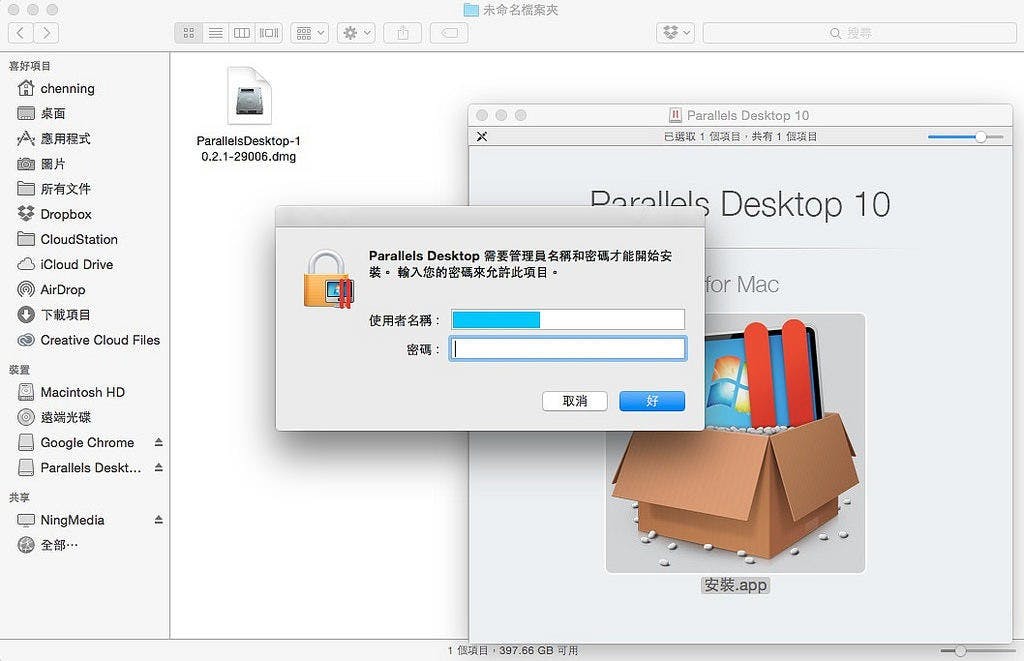1024x661 pixels.
Task: Eject the Google Chrome volume
Action: point(158,442)
